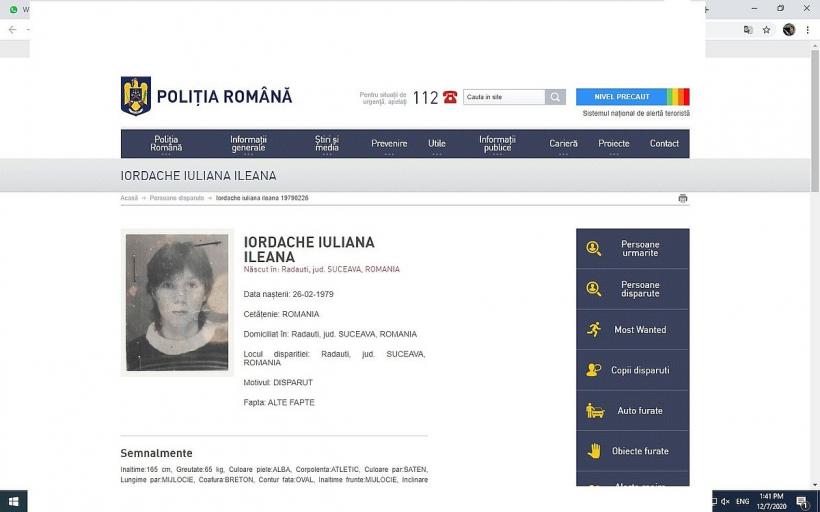Open the Copii disparuti sidebar link

pos(633,370)
